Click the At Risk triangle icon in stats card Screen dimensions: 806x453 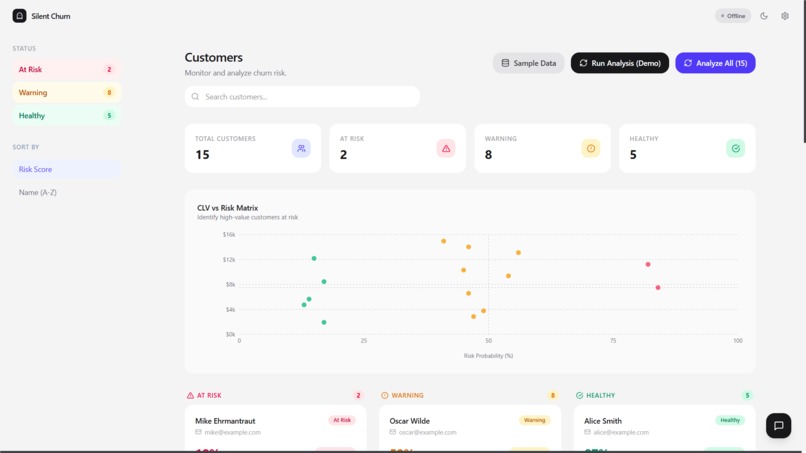[x=446, y=149]
